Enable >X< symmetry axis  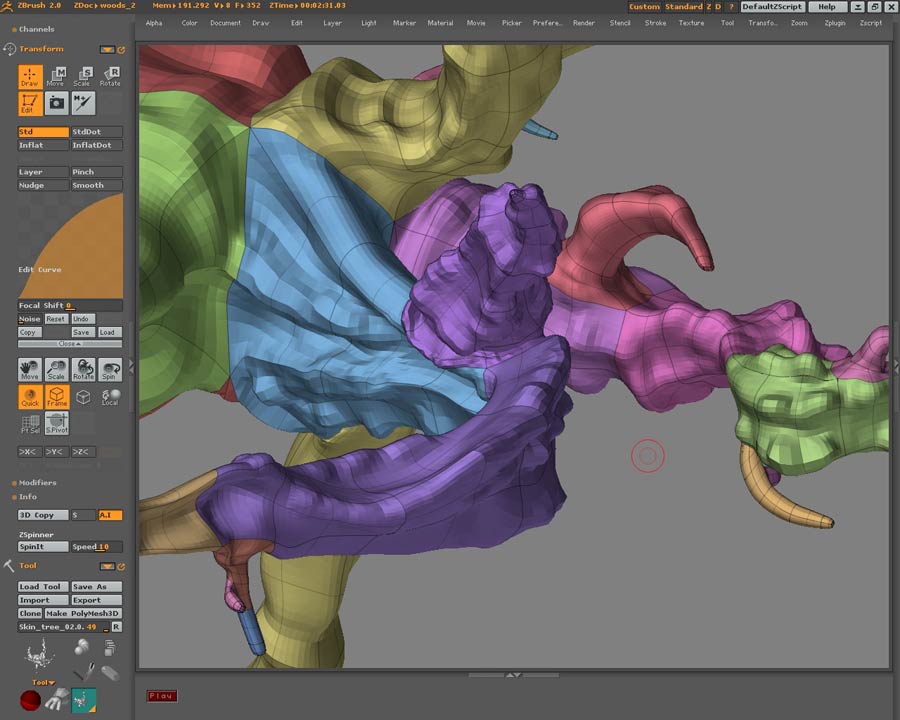29,452
